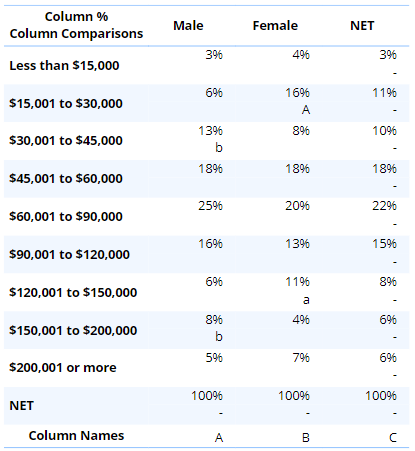Select the $120,001 to $150,000 row label
The image size is (415, 451).
point(73,292)
